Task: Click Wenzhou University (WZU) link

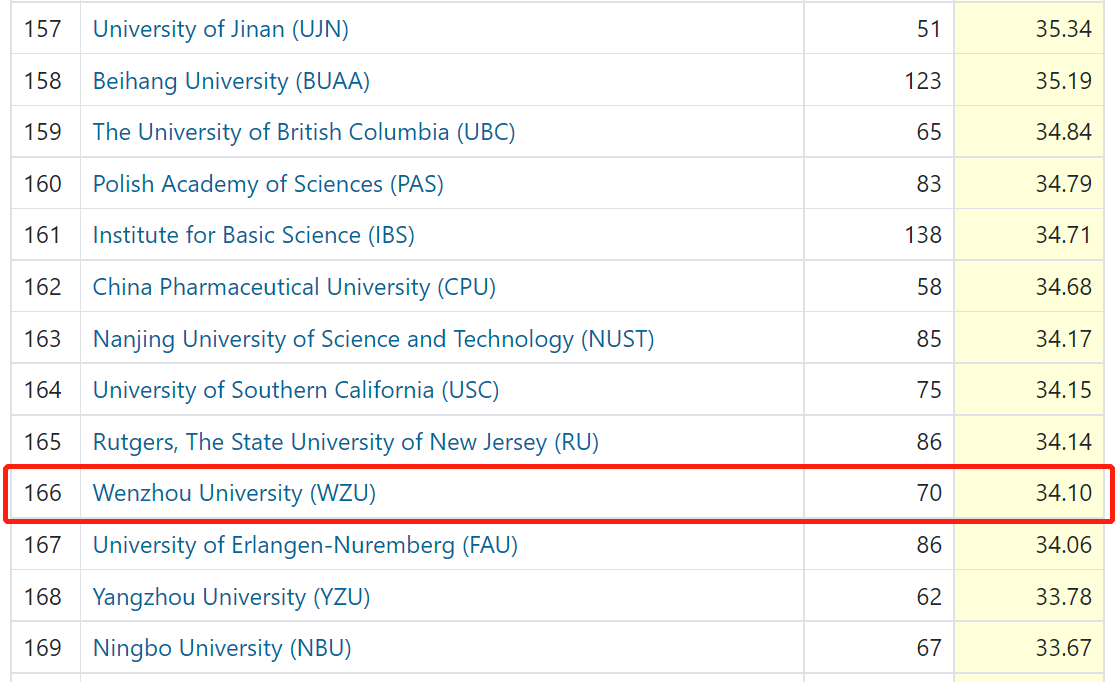Action: pyautogui.click(x=234, y=493)
